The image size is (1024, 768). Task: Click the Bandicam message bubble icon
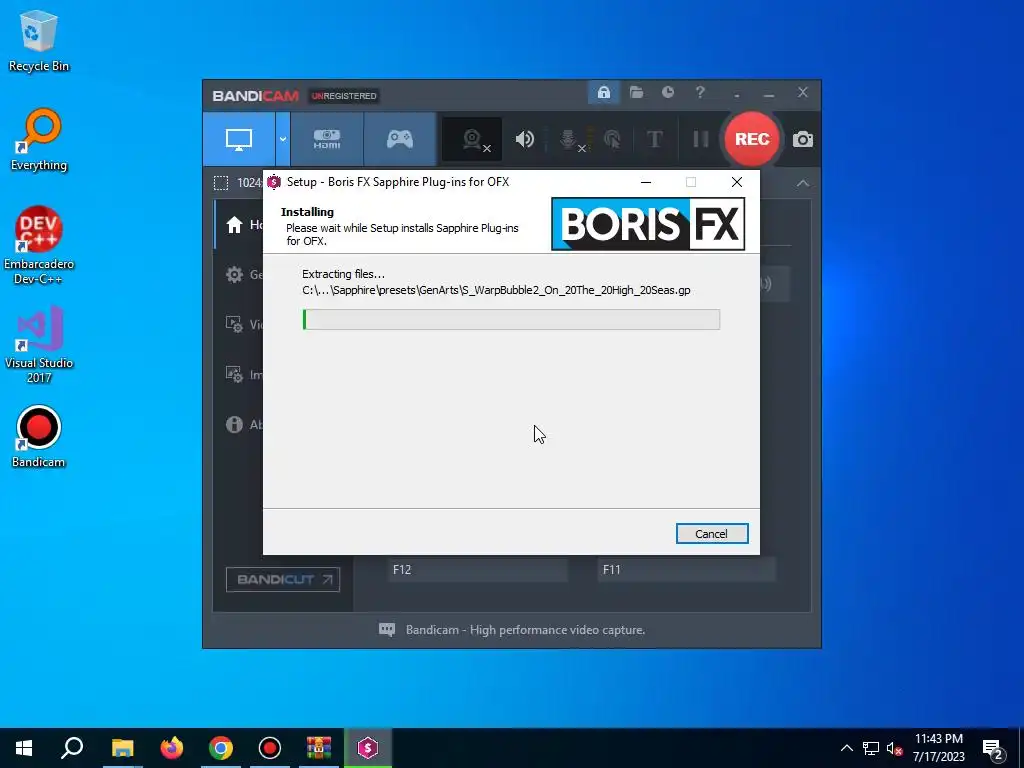pos(387,630)
